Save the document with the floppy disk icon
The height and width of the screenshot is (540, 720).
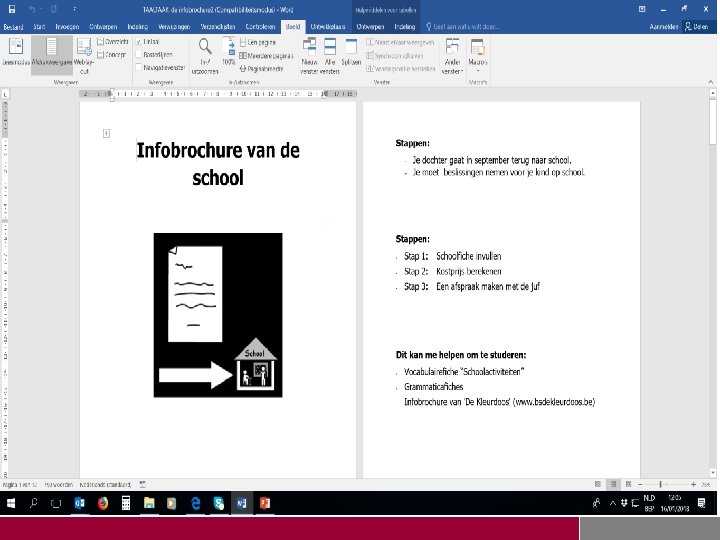12,9
